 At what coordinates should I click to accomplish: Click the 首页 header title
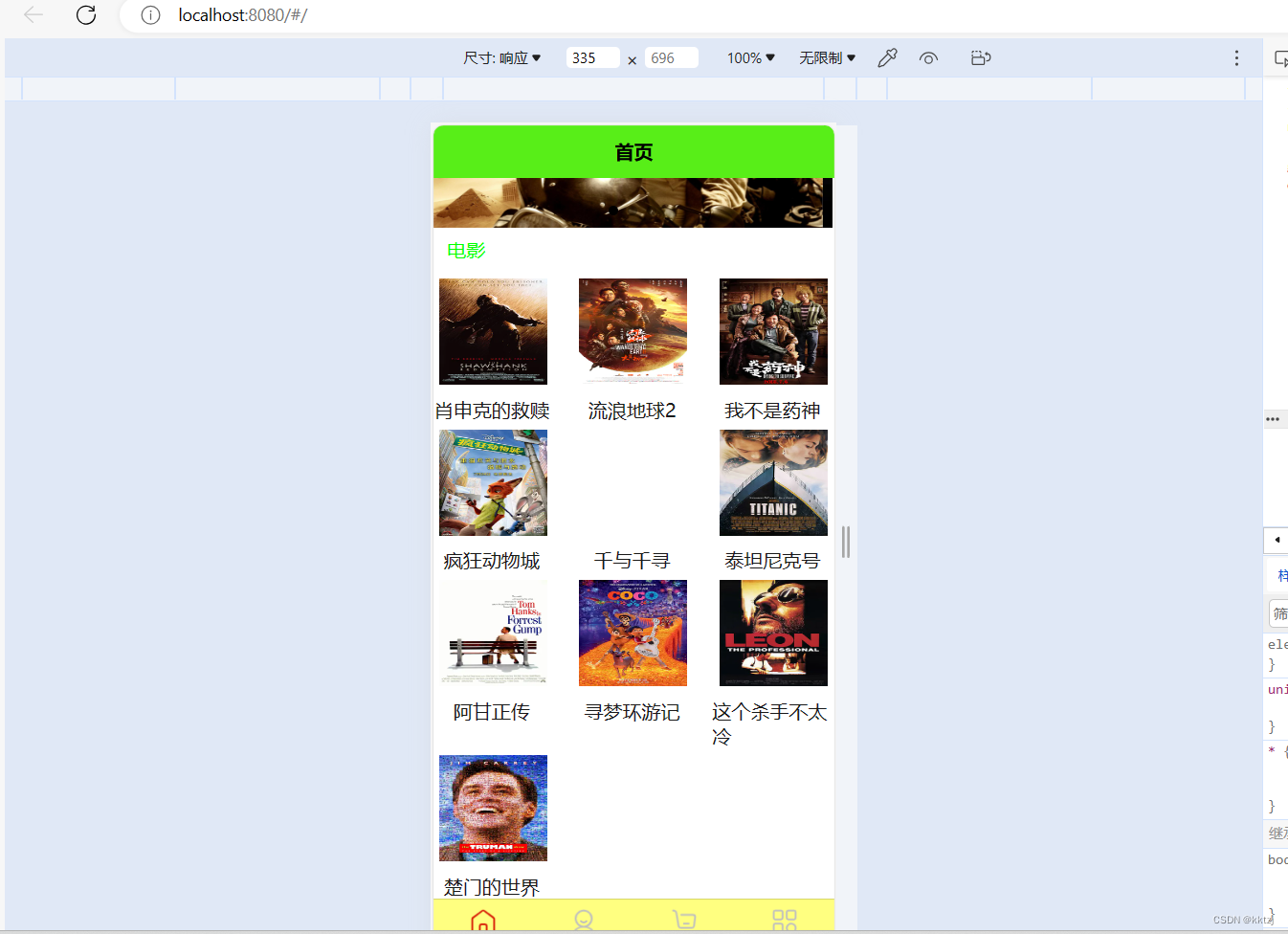click(633, 152)
